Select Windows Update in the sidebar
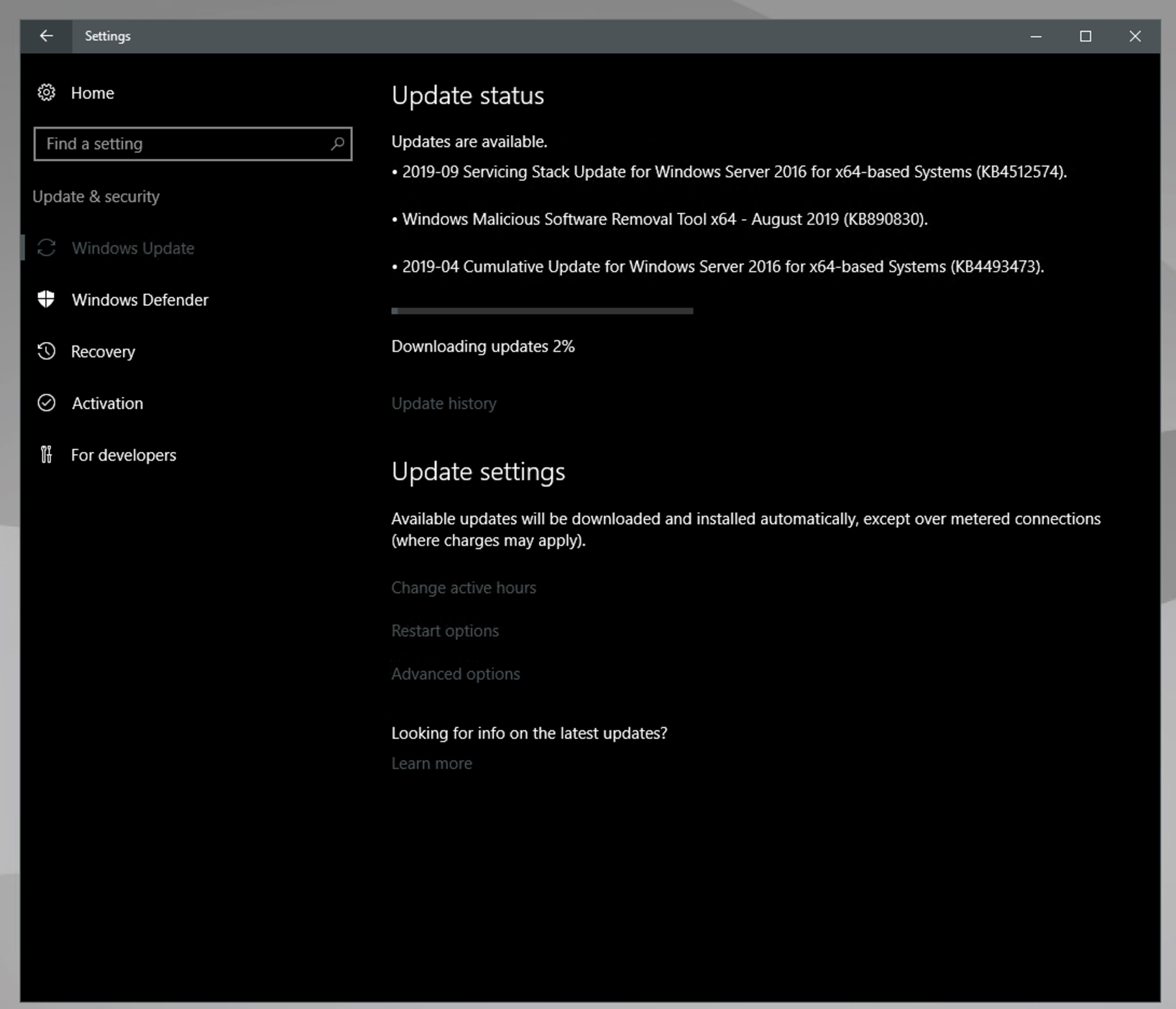Viewport: 1176px width, 1009px height. point(133,248)
